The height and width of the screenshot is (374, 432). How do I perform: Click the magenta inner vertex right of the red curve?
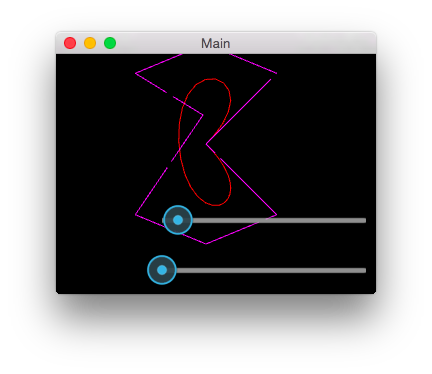click(x=206, y=144)
